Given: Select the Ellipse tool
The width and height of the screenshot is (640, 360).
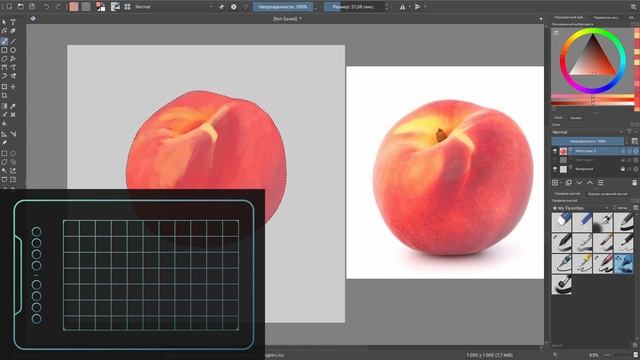Looking at the screenshot, I should [13, 50].
